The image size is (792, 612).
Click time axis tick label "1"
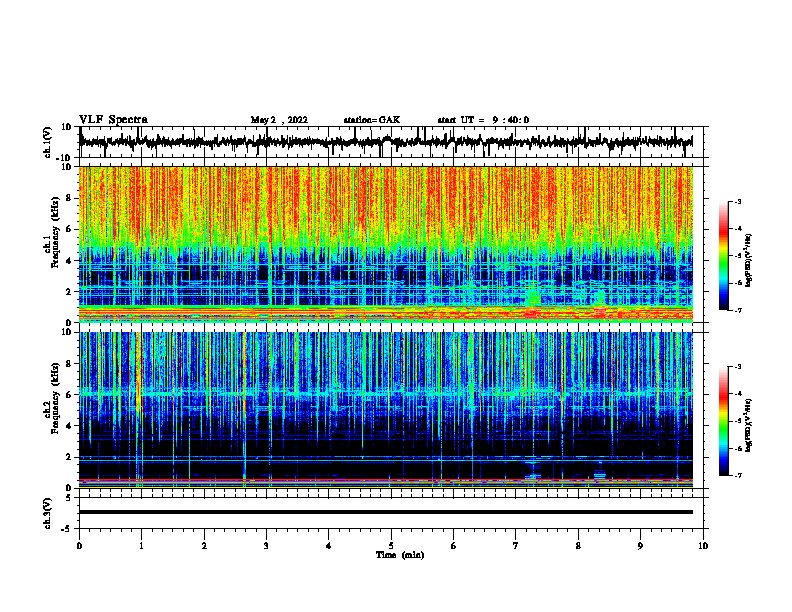[x=141, y=546]
